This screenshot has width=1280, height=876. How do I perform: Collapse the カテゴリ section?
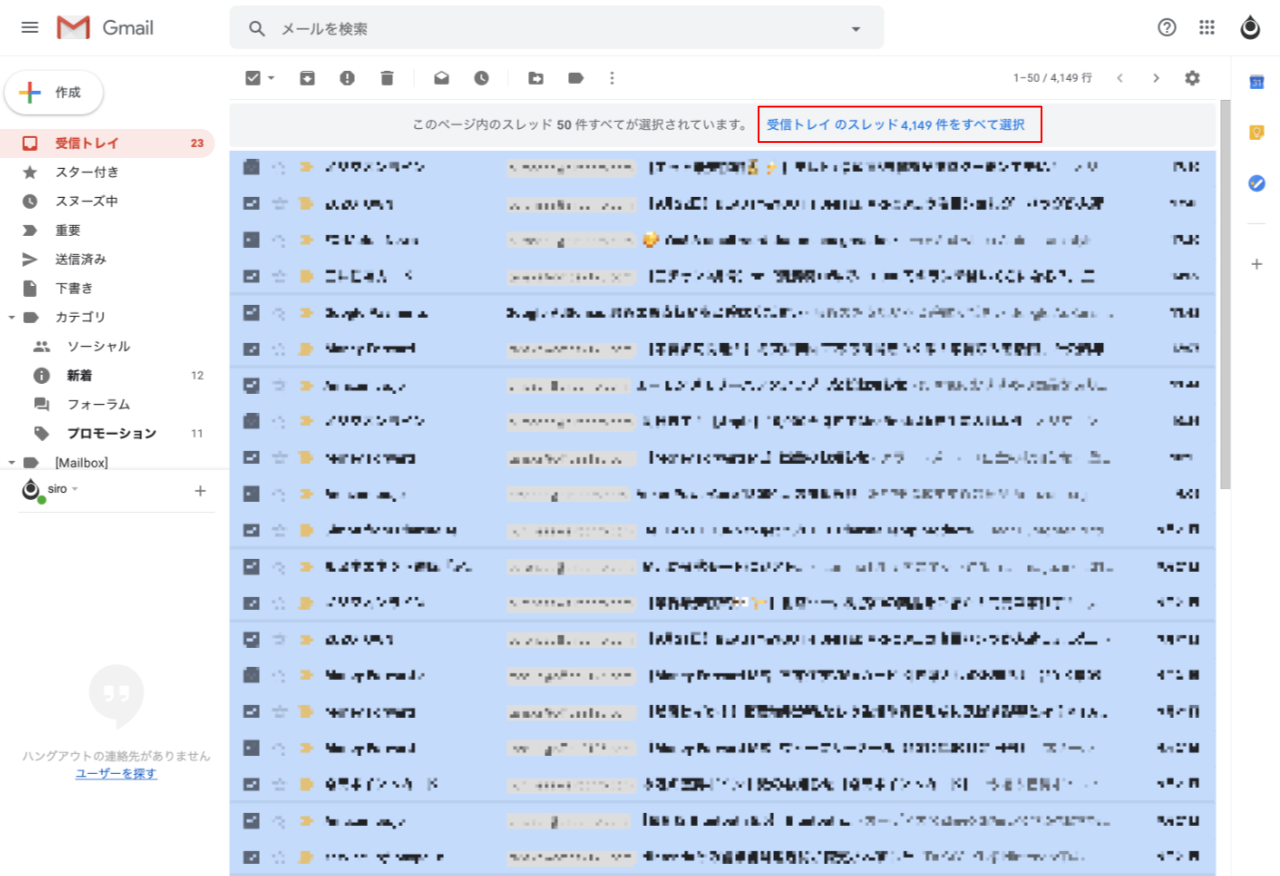click(x=11, y=317)
